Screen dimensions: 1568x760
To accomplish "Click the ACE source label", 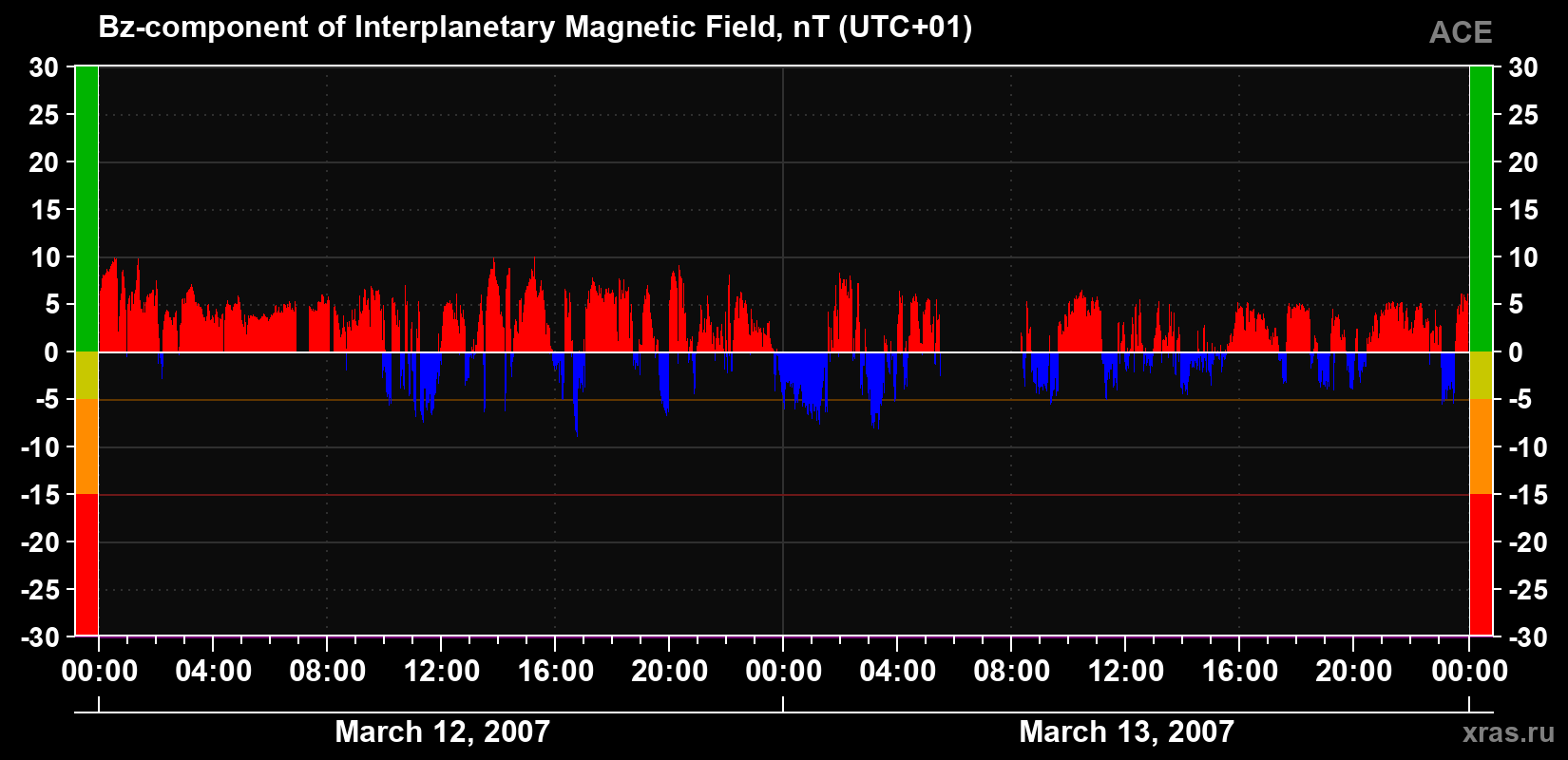I will coord(1461,33).
